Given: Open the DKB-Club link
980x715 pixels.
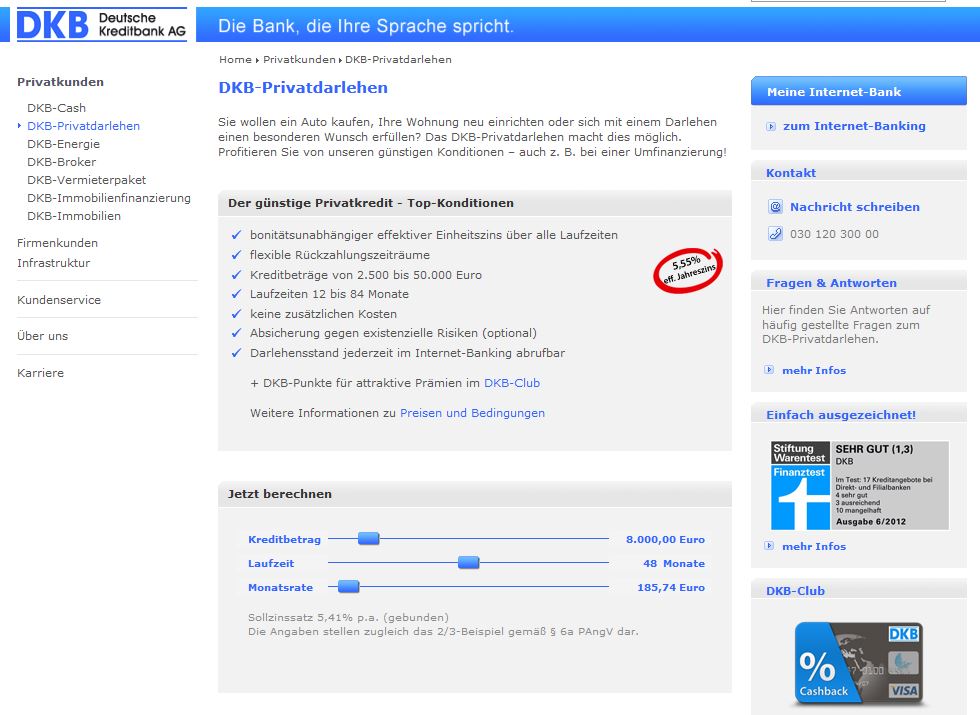Looking at the screenshot, I should click(x=512, y=383).
